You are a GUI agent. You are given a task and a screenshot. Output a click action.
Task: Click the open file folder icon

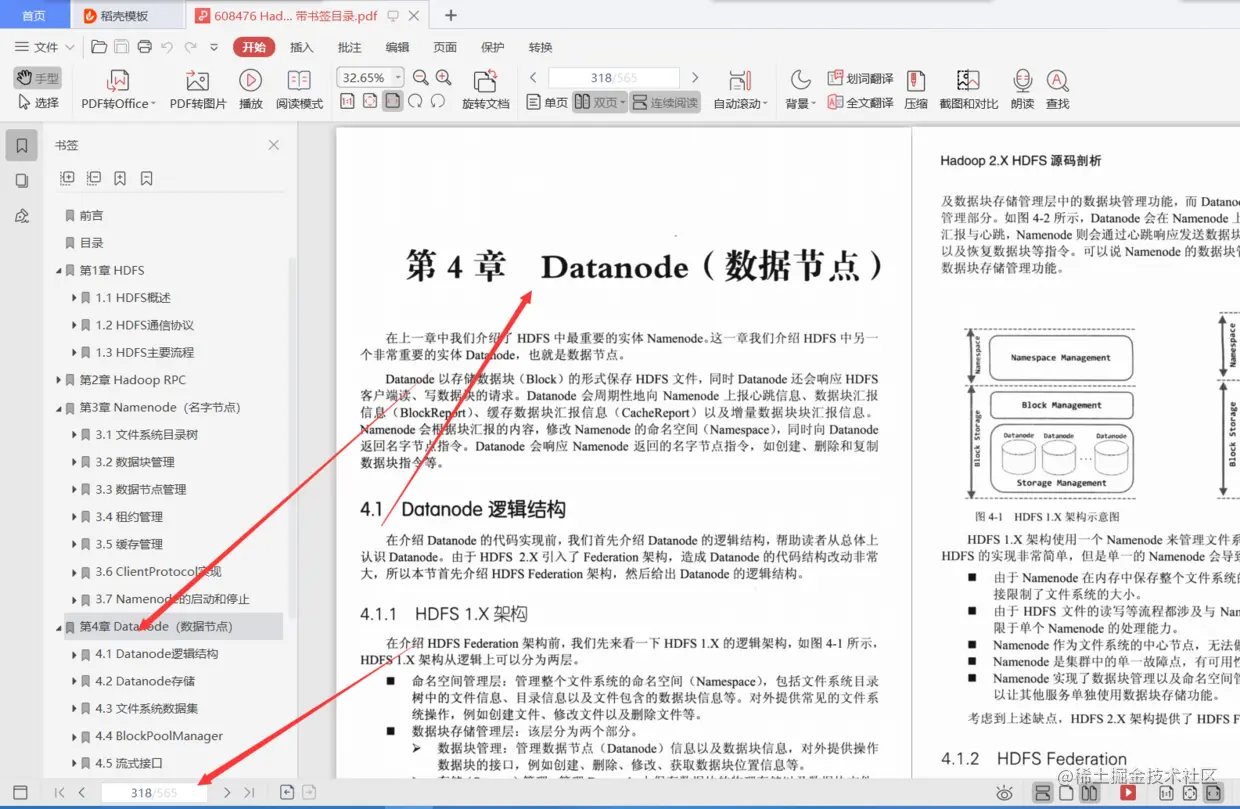click(x=99, y=47)
